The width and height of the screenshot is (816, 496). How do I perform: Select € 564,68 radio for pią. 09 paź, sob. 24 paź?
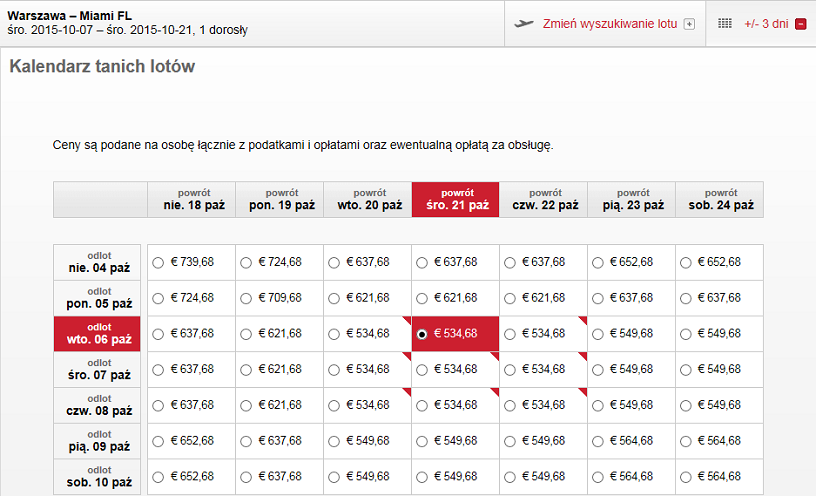click(686, 441)
